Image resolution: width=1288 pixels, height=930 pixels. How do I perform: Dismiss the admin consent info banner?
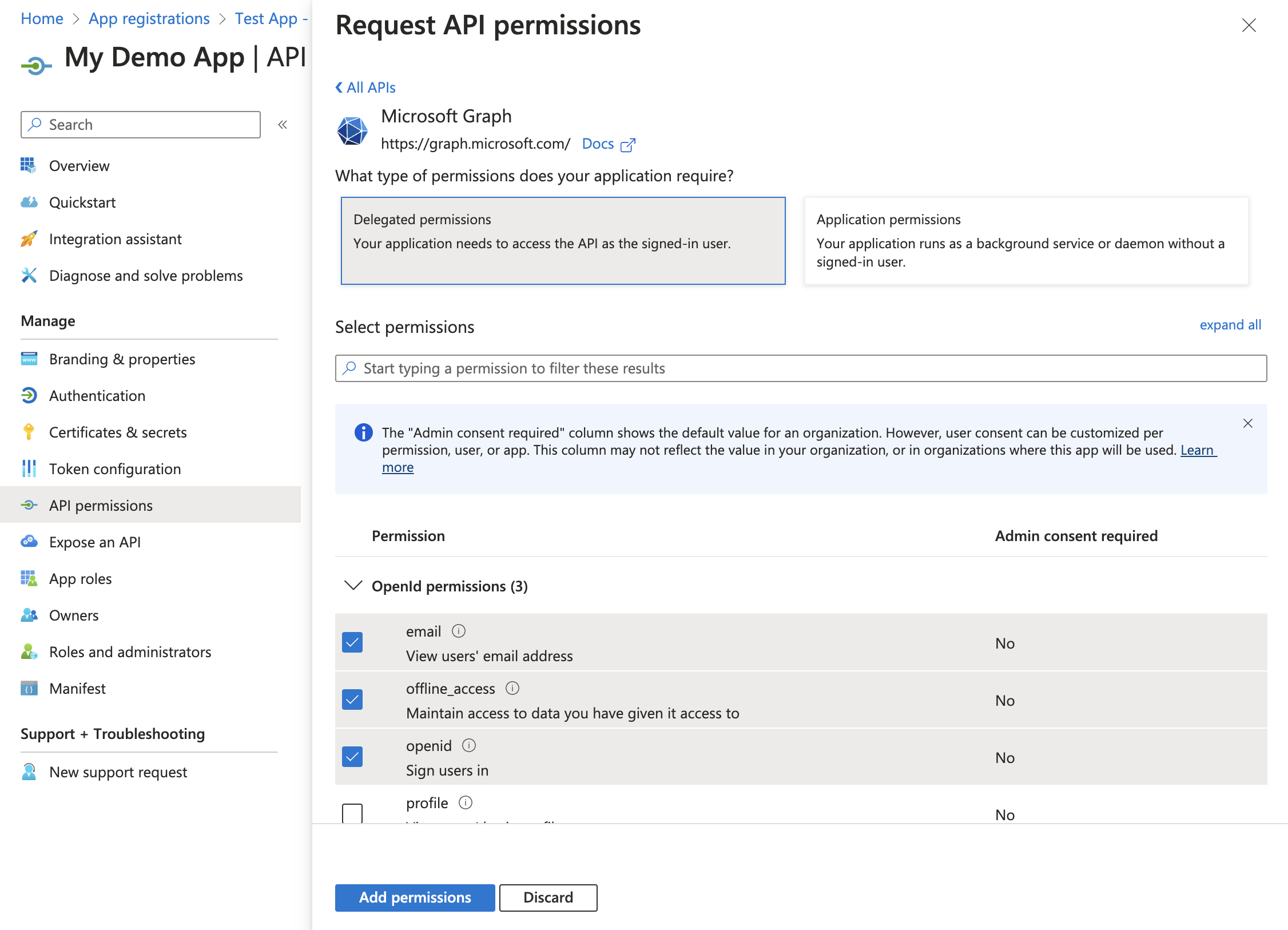point(1248,423)
